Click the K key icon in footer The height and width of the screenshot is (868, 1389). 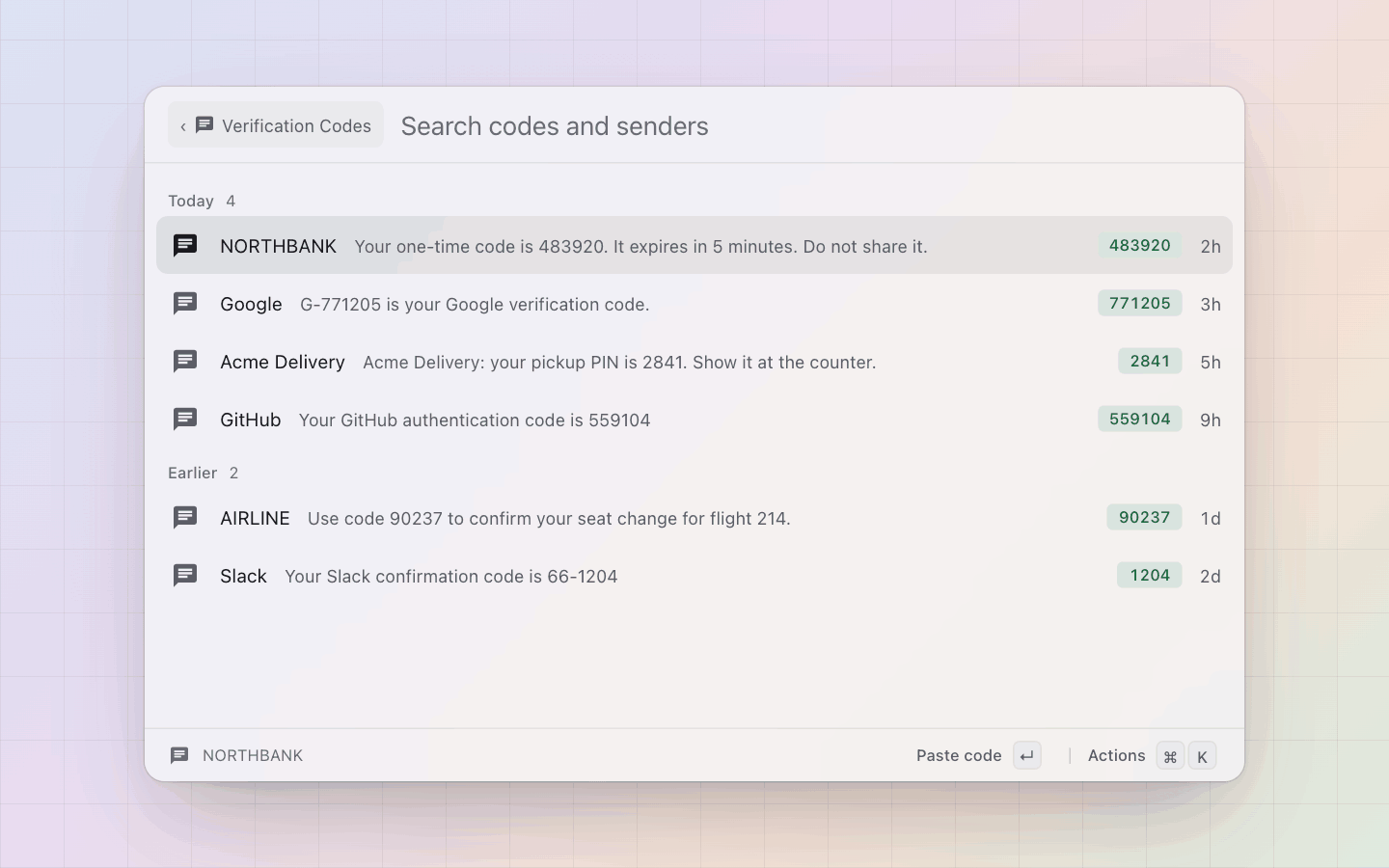pyautogui.click(x=1202, y=756)
